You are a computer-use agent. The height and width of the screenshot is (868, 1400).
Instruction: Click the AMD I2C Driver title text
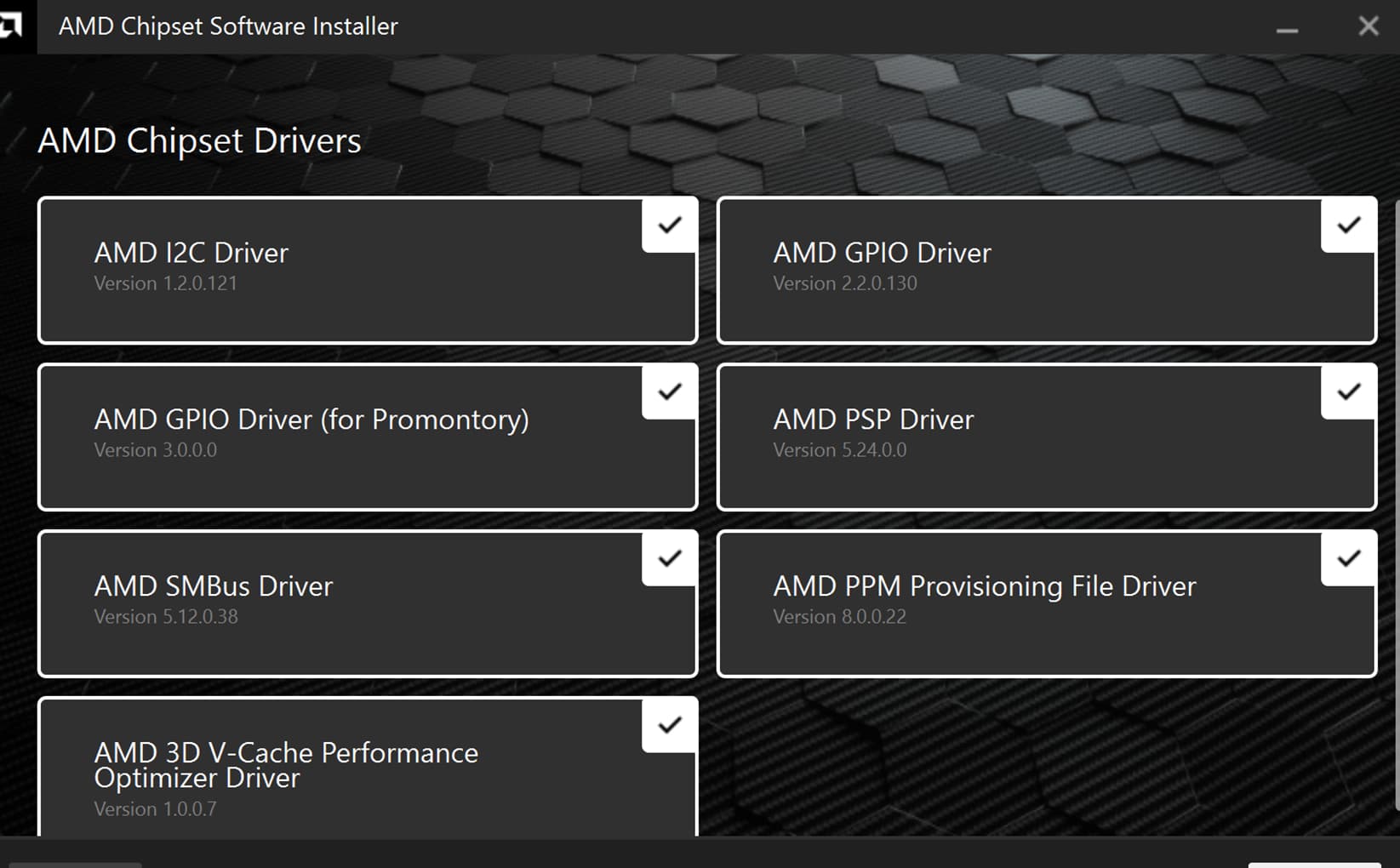point(191,253)
